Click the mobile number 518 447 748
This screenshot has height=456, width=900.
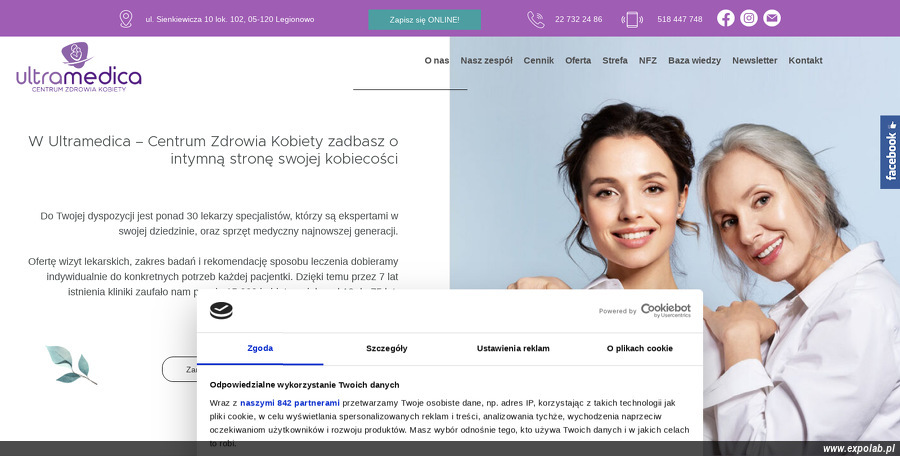(680, 19)
